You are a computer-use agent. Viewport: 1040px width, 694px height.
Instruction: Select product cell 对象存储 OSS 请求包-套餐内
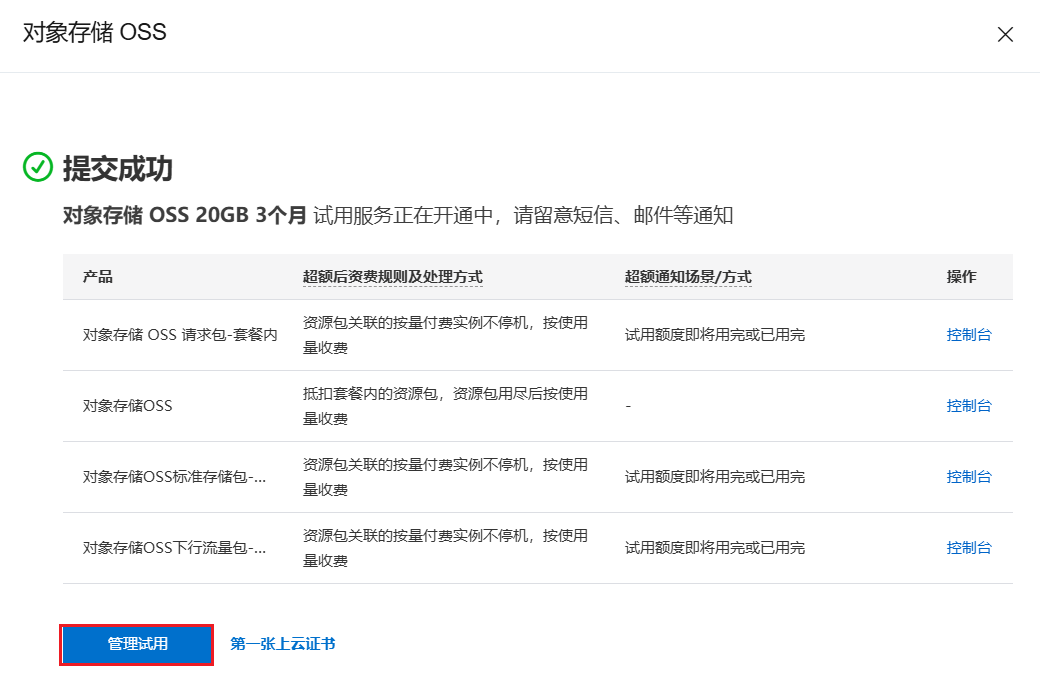click(x=180, y=335)
